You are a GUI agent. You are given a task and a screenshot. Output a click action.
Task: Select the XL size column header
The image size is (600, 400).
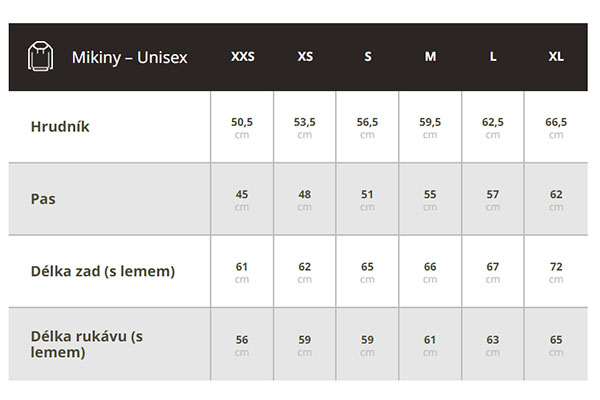(556, 57)
